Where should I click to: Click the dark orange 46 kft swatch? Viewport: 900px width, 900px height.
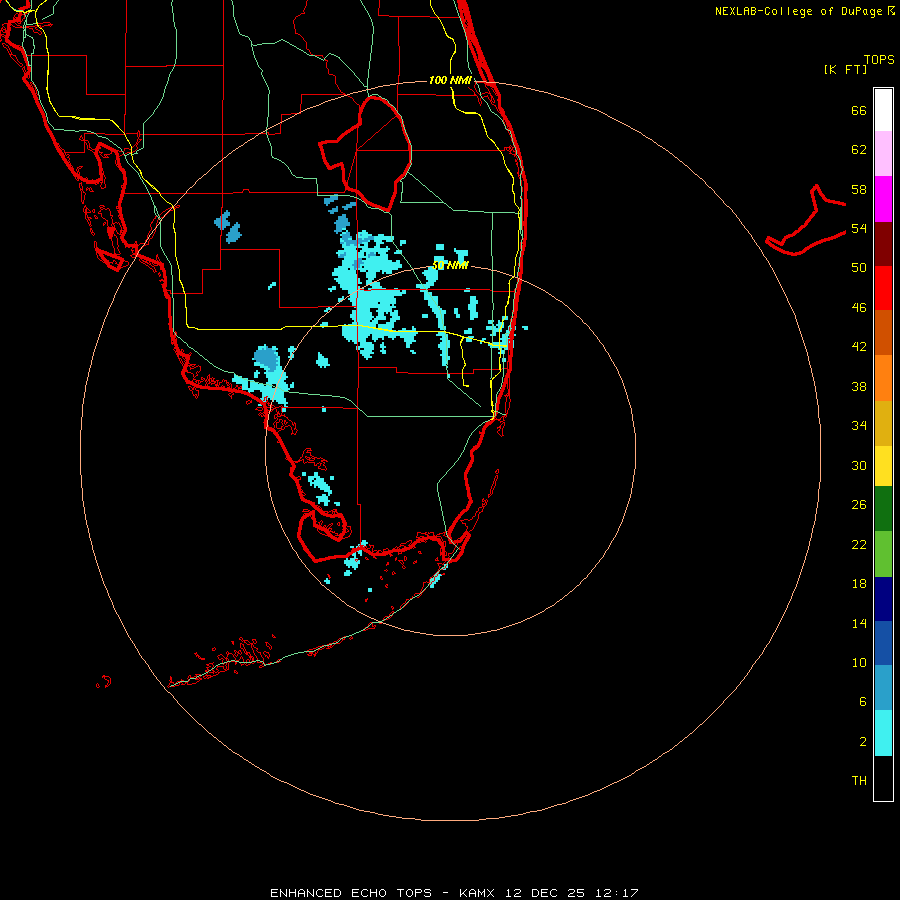883,332
